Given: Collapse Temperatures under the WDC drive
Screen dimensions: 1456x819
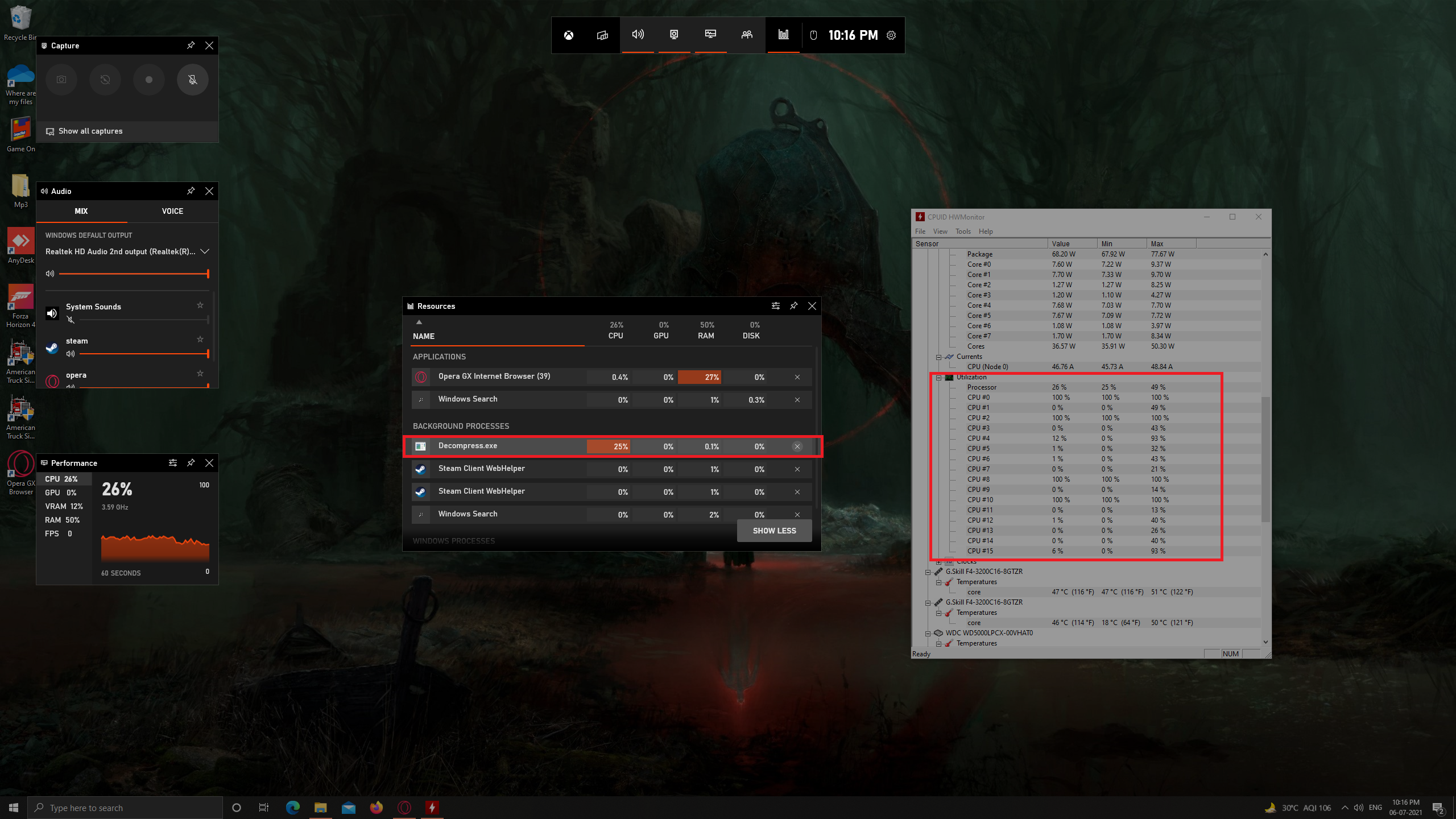Looking at the screenshot, I should [x=938, y=644].
